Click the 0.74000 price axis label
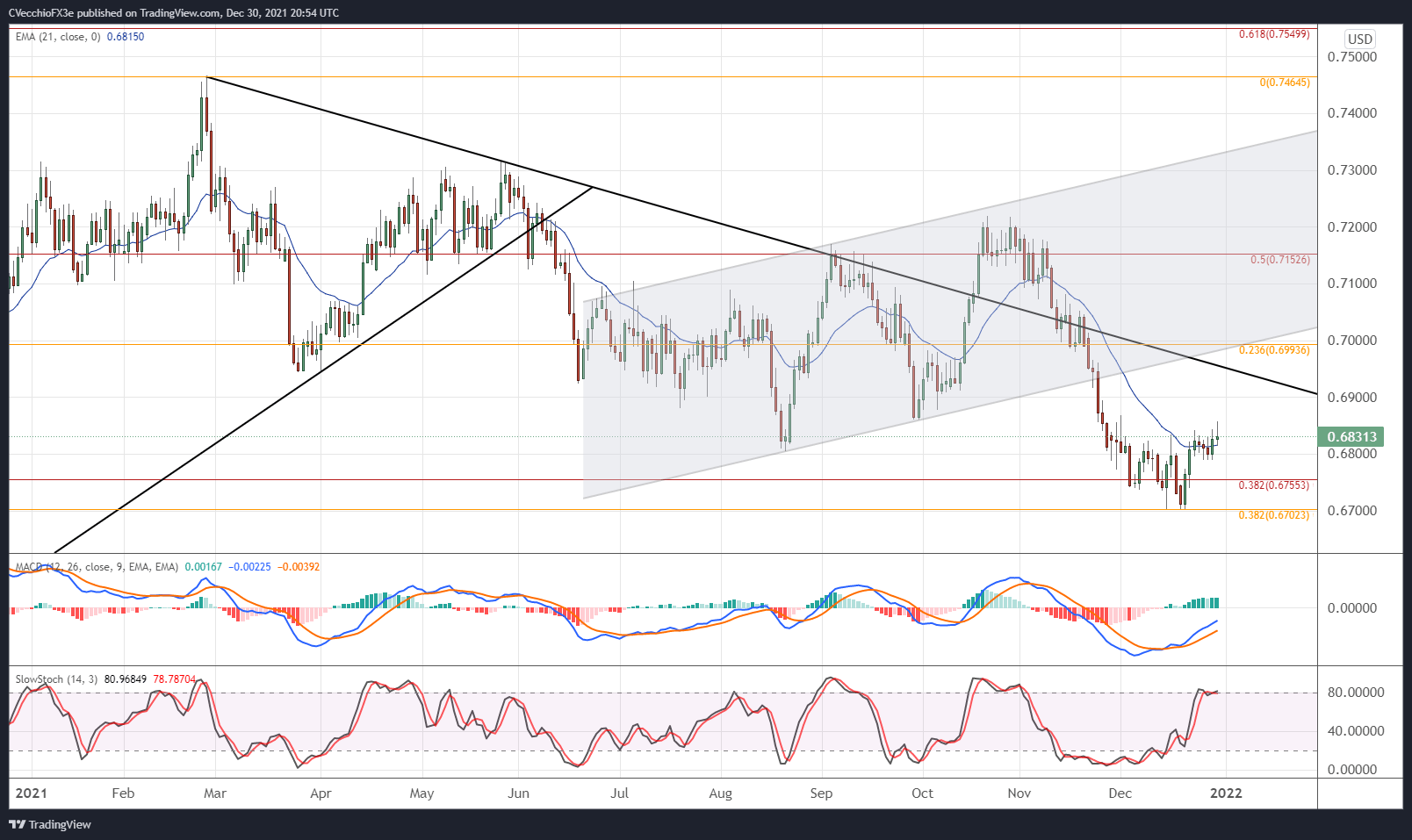 tap(1352, 113)
